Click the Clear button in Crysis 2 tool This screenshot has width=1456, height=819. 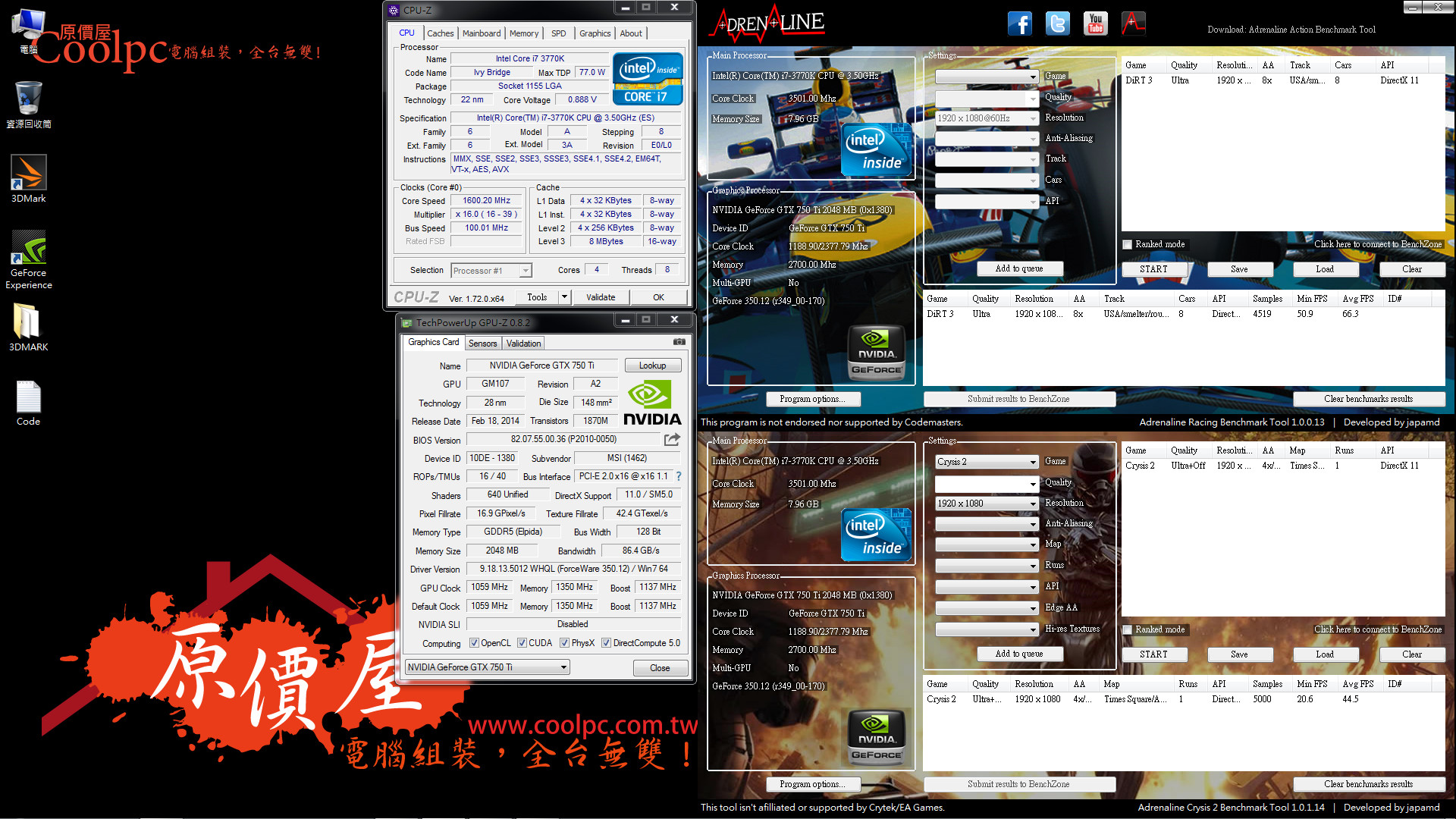point(1411,654)
